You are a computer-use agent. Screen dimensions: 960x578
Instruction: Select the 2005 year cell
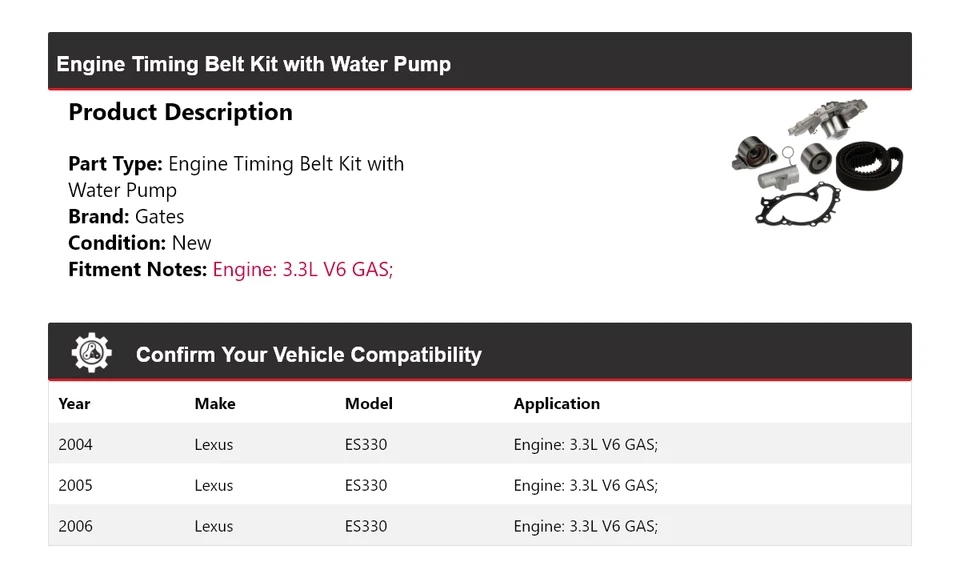click(75, 486)
